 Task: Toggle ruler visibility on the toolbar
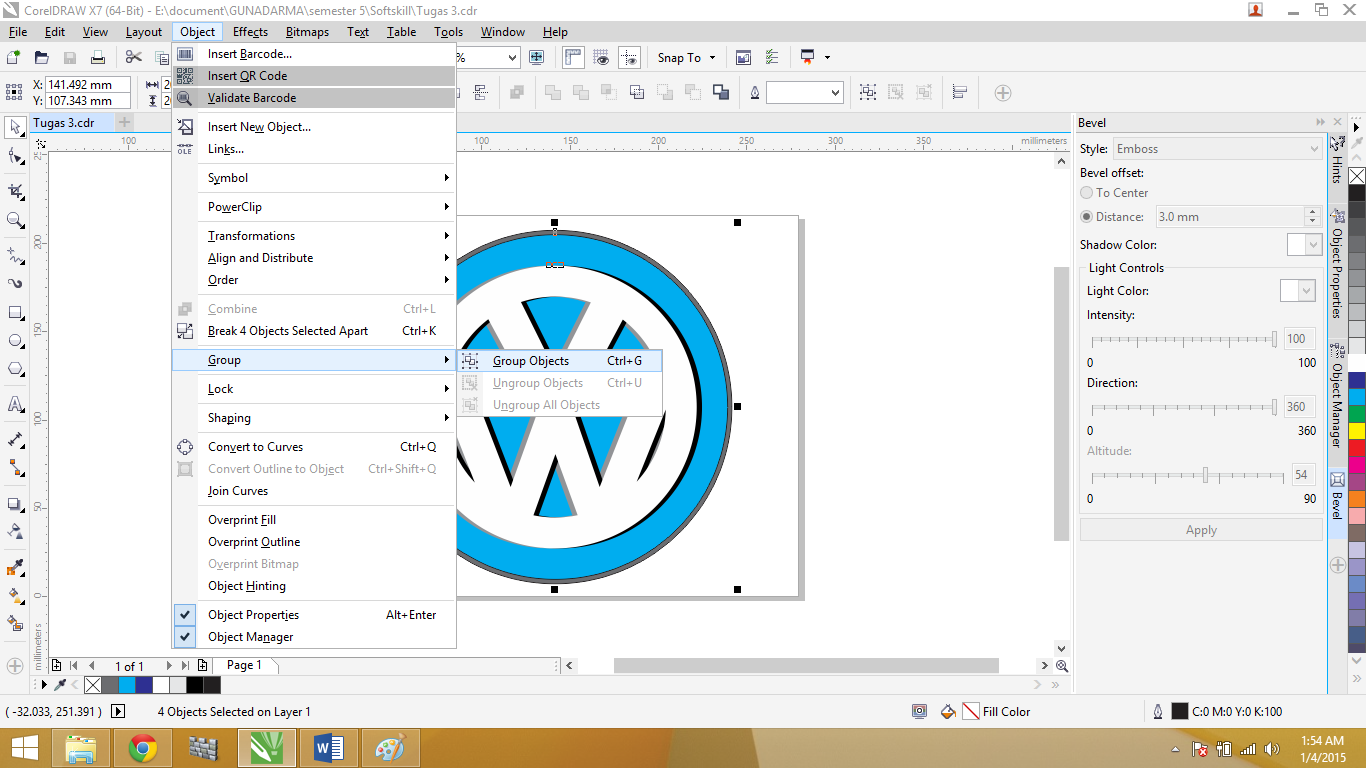[x=573, y=57]
